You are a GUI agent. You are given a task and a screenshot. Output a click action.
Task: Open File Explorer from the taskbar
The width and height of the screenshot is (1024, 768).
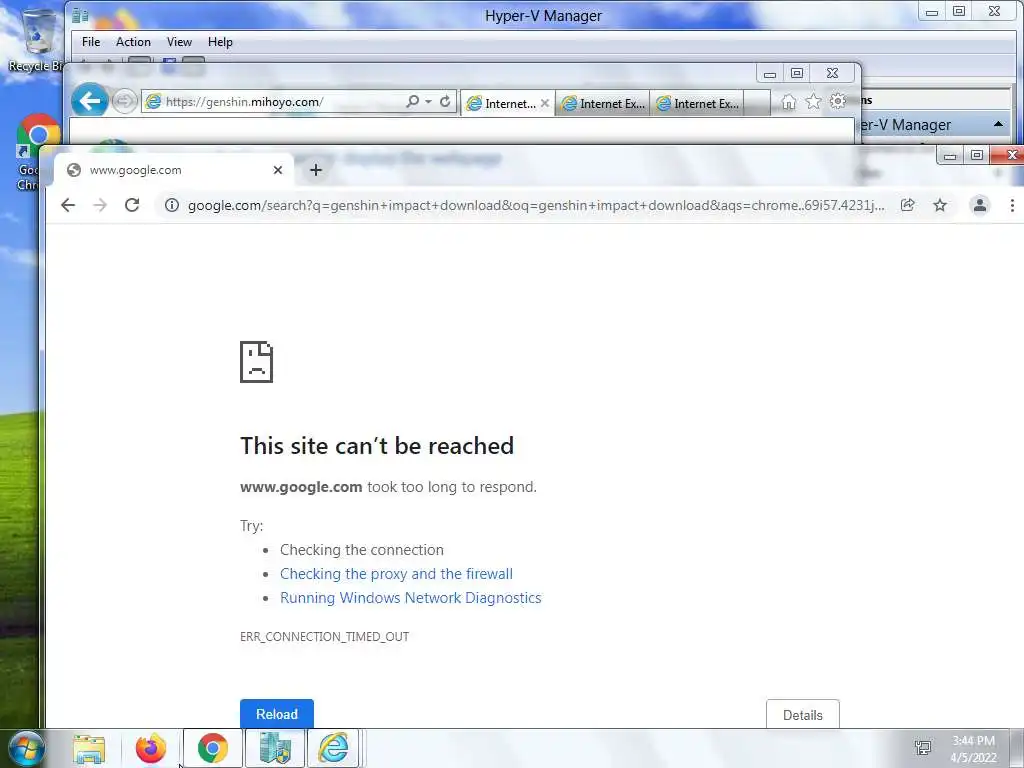coord(89,748)
